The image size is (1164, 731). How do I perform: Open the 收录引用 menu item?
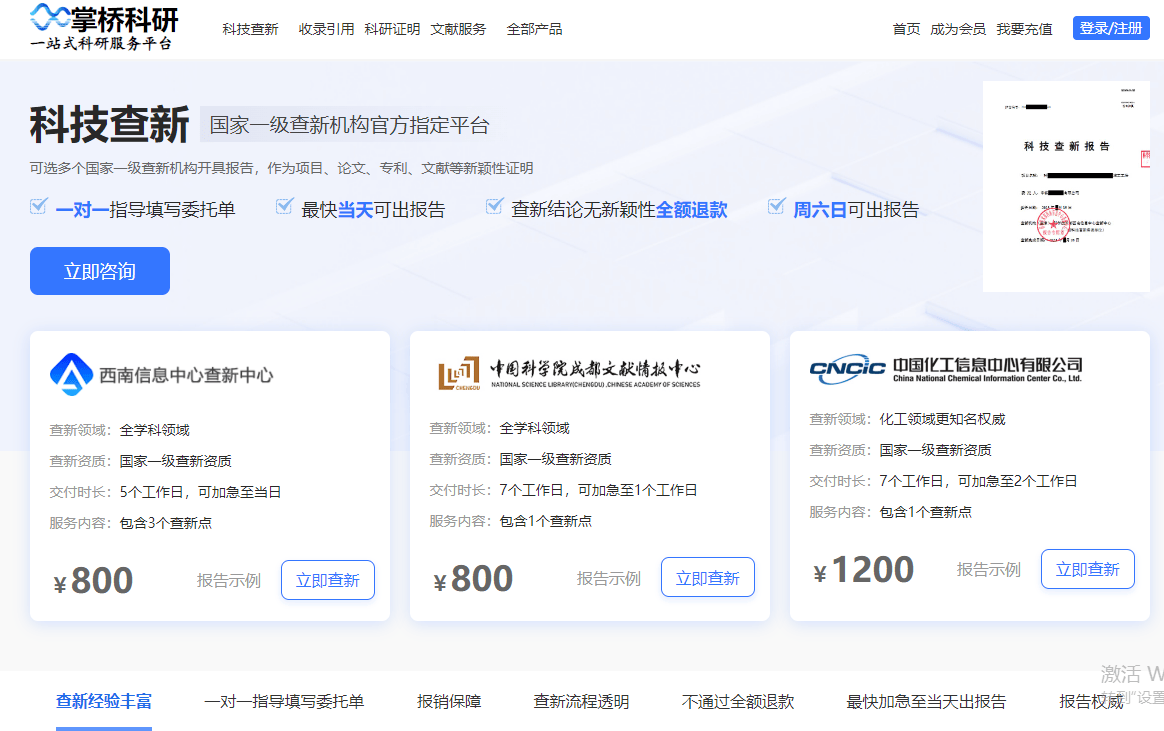(x=326, y=29)
